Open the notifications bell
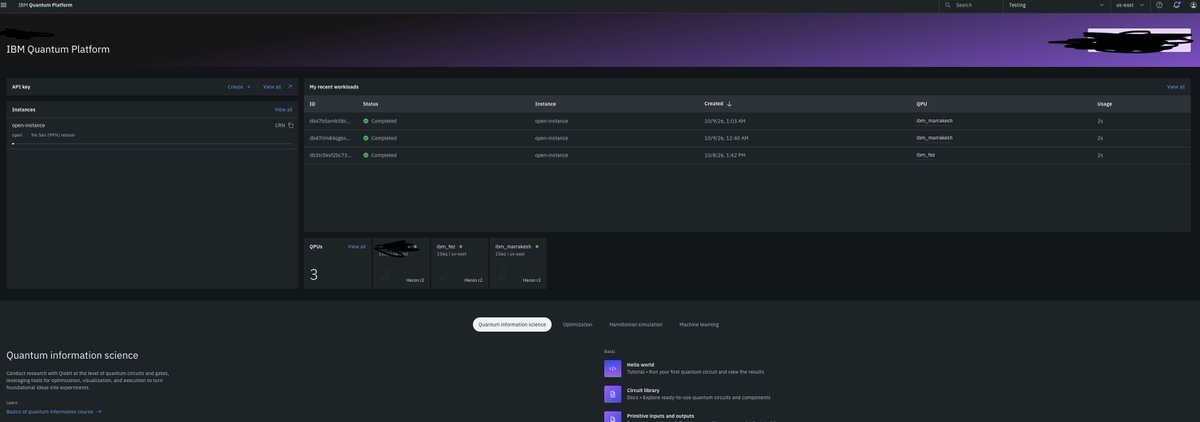The image size is (1200, 422). (x=1176, y=5)
